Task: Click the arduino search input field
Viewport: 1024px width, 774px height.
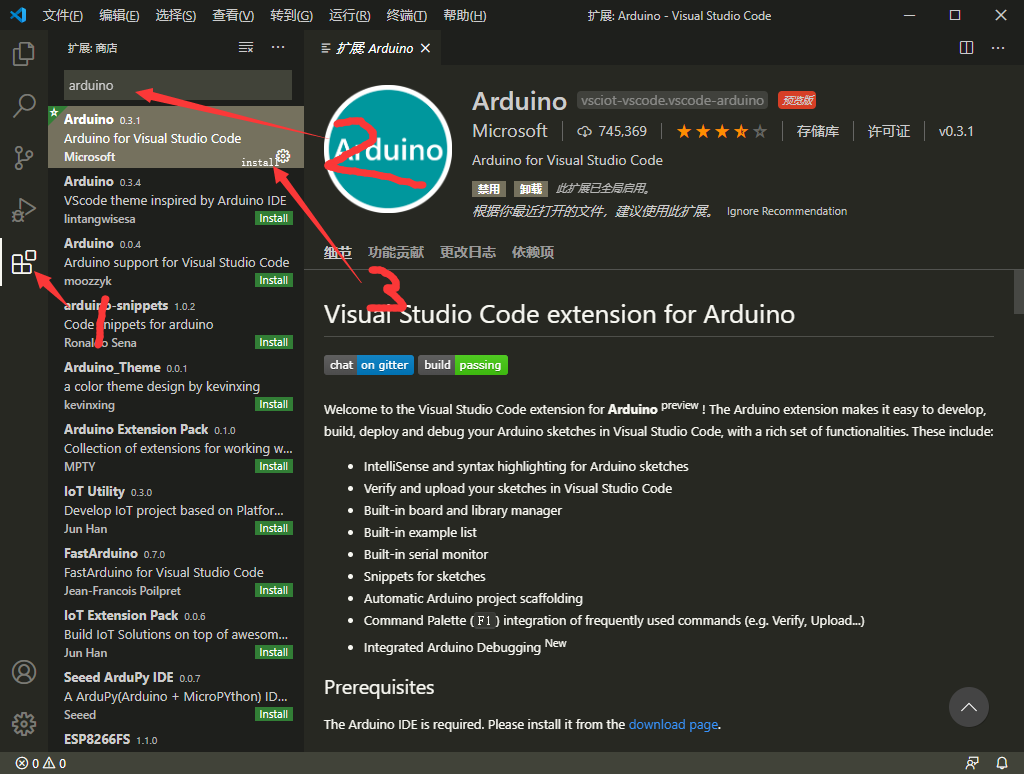Action: click(x=177, y=85)
